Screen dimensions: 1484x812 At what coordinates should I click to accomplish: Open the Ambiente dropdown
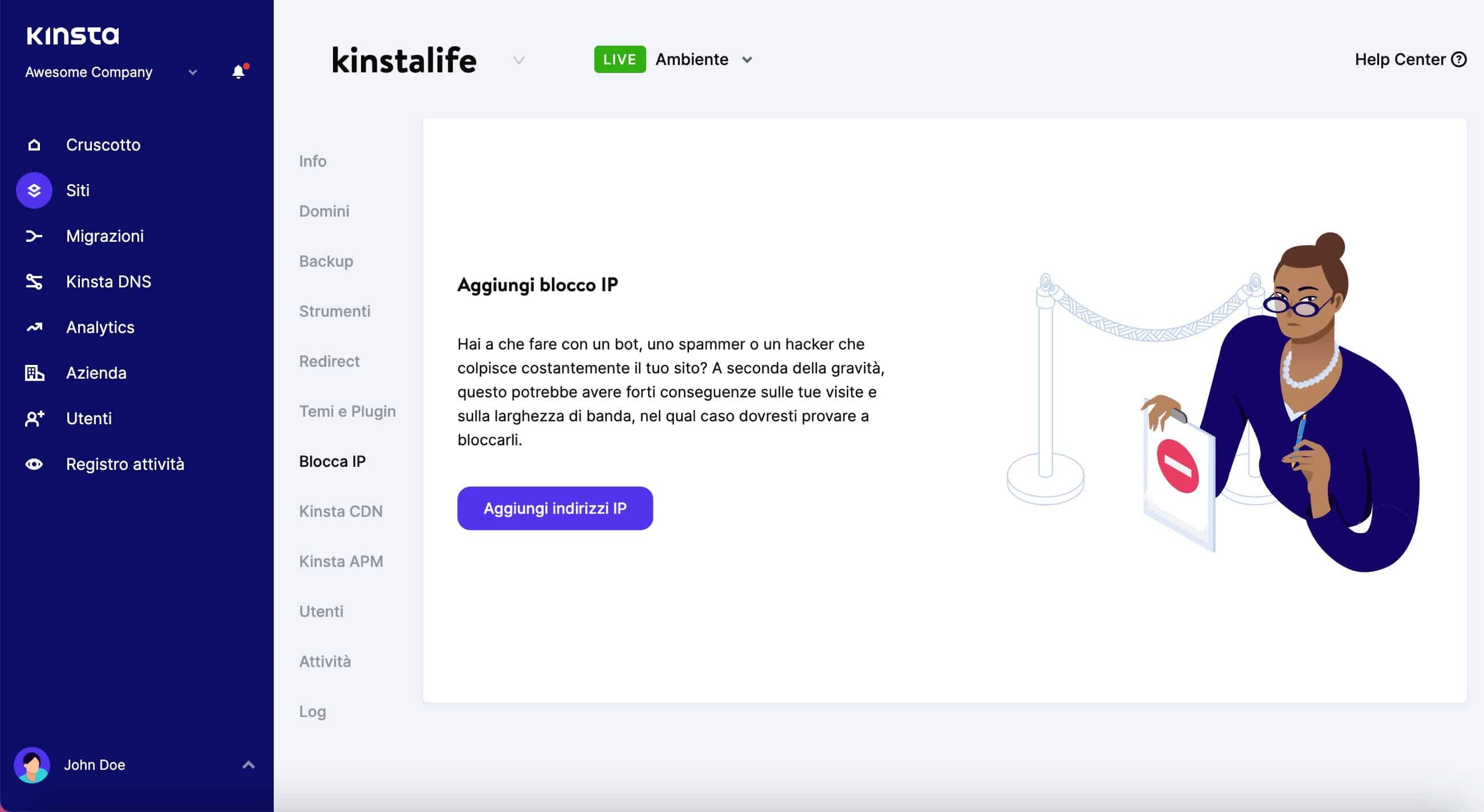click(747, 59)
